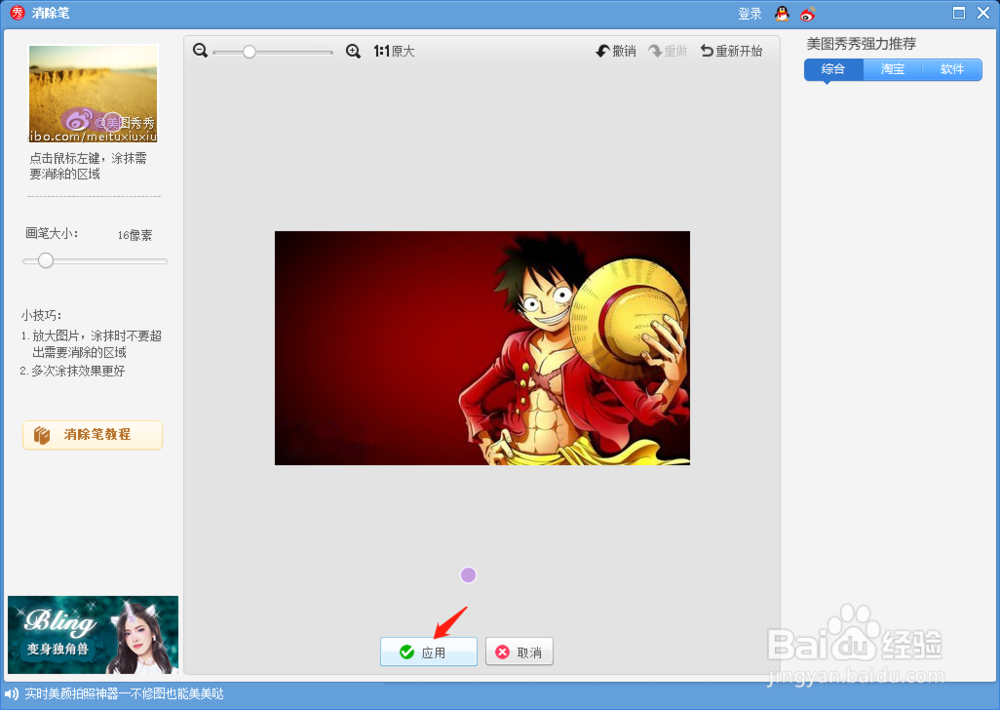Switch to the 软件 tab

952,69
